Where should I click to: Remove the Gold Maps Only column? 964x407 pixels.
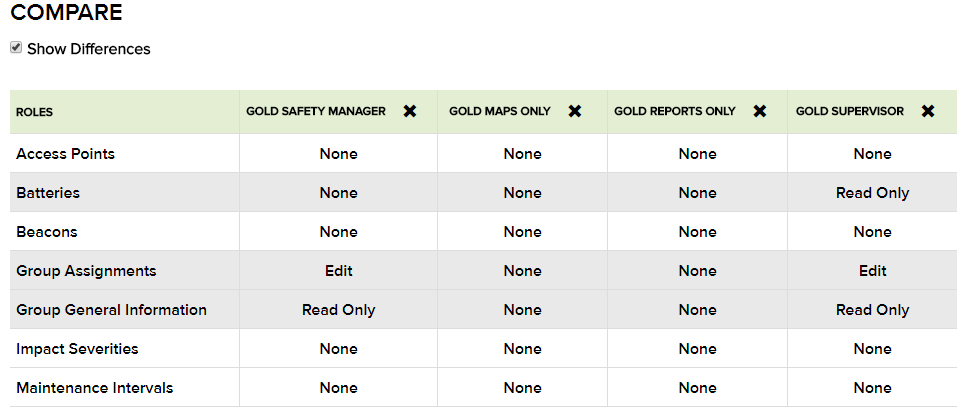pos(575,111)
